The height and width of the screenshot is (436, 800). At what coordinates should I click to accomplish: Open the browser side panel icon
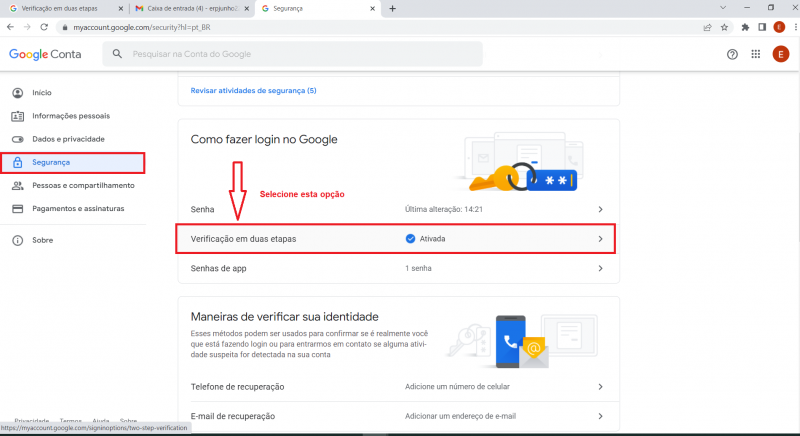(762, 28)
